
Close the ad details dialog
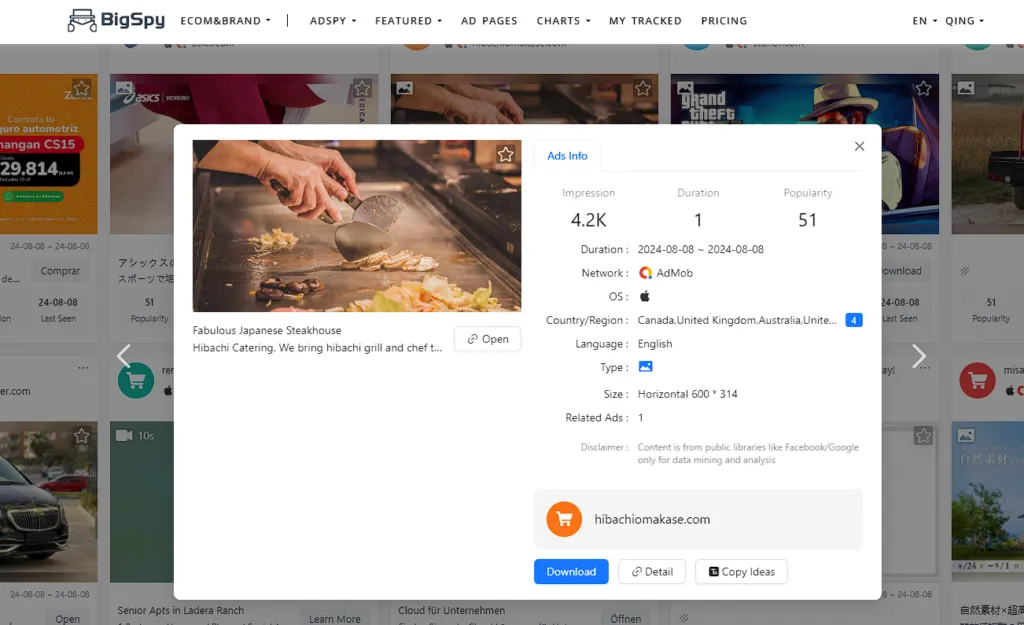click(859, 146)
